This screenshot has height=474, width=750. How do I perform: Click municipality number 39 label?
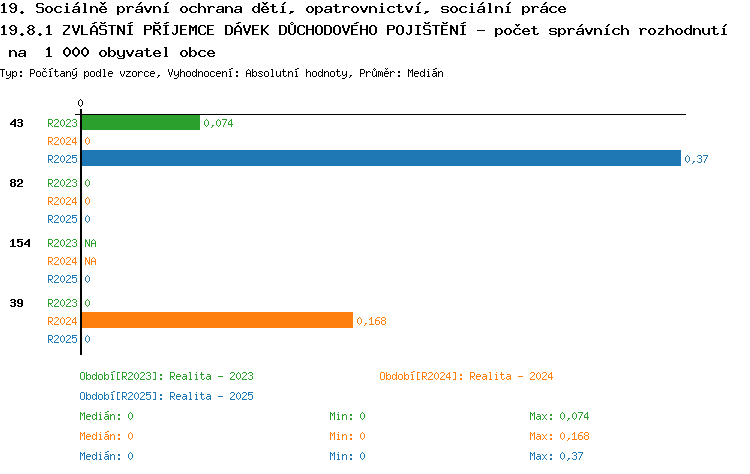click(x=16, y=303)
